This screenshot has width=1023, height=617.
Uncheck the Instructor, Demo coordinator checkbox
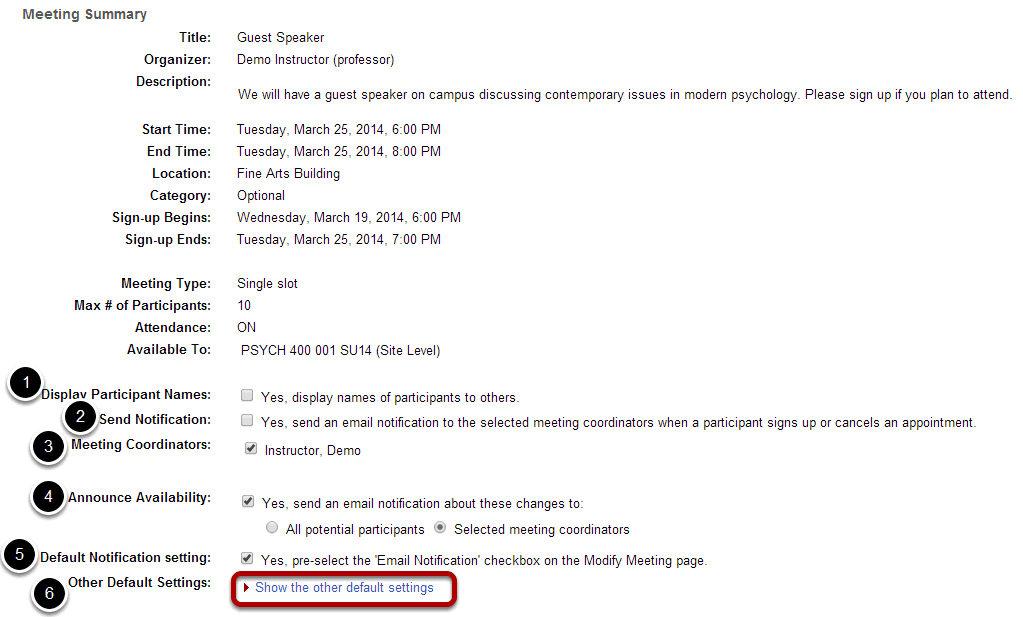point(251,449)
